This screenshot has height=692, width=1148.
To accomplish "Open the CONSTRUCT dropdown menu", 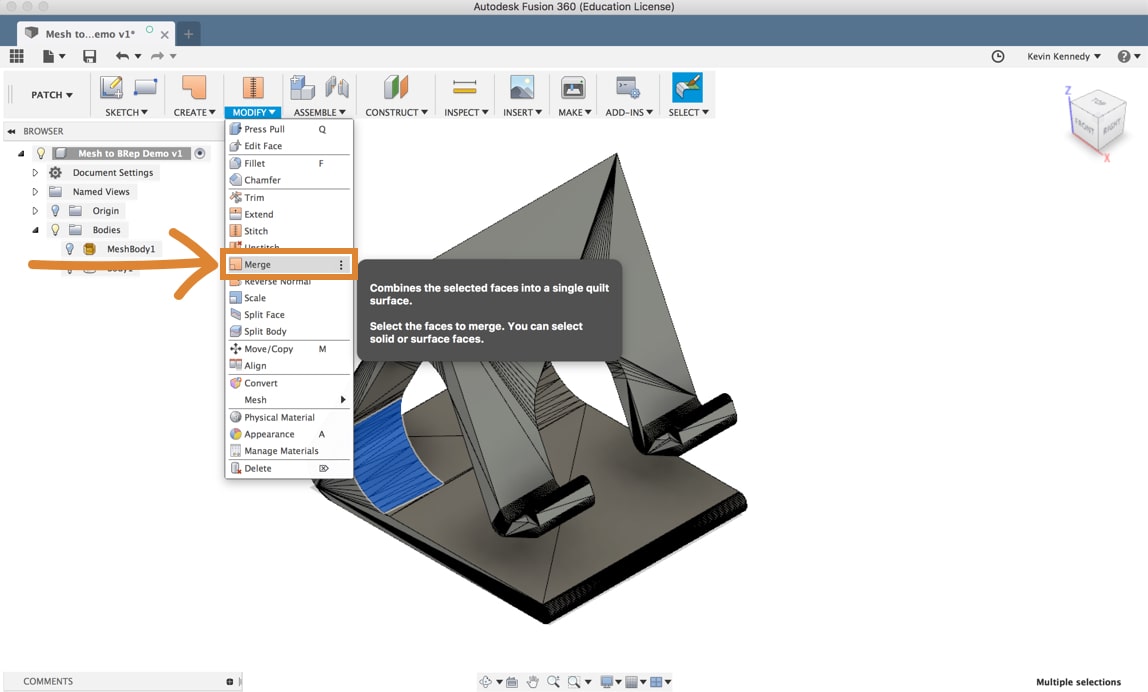I will pyautogui.click(x=396, y=112).
